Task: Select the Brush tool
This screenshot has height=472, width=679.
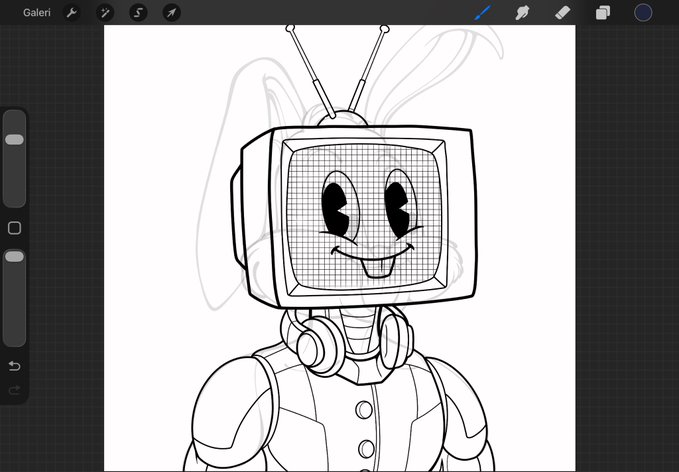Action: (x=483, y=13)
